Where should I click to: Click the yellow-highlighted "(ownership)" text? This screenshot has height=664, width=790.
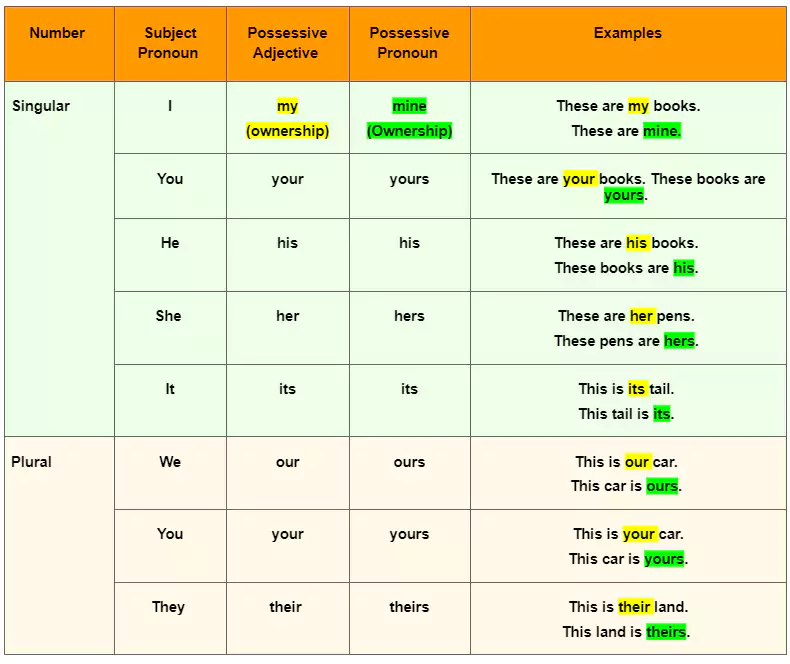pyautogui.click(x=287, y=131)
